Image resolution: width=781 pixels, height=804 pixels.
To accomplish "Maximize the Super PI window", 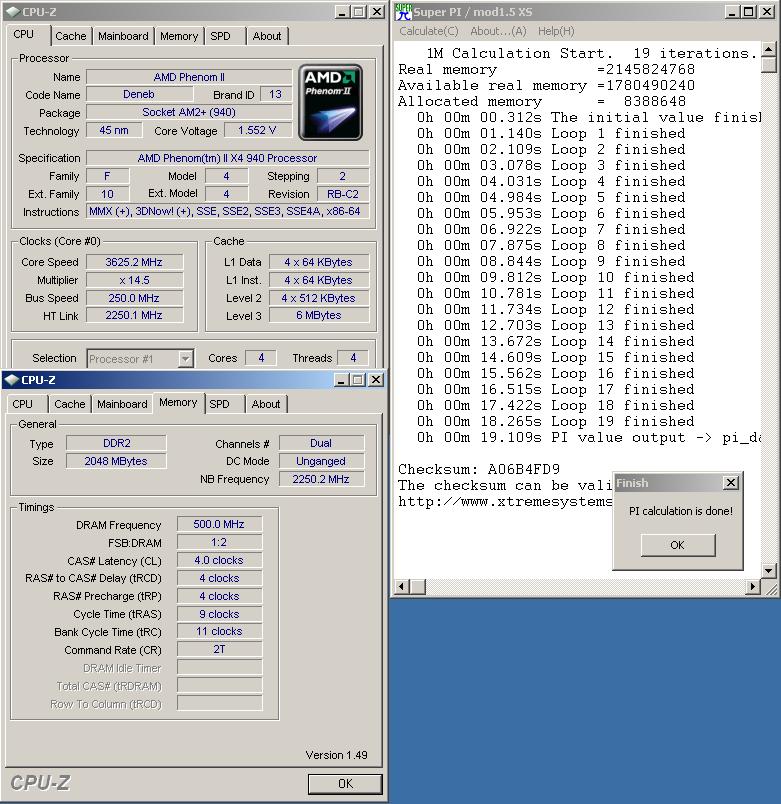I will (749, 12).
